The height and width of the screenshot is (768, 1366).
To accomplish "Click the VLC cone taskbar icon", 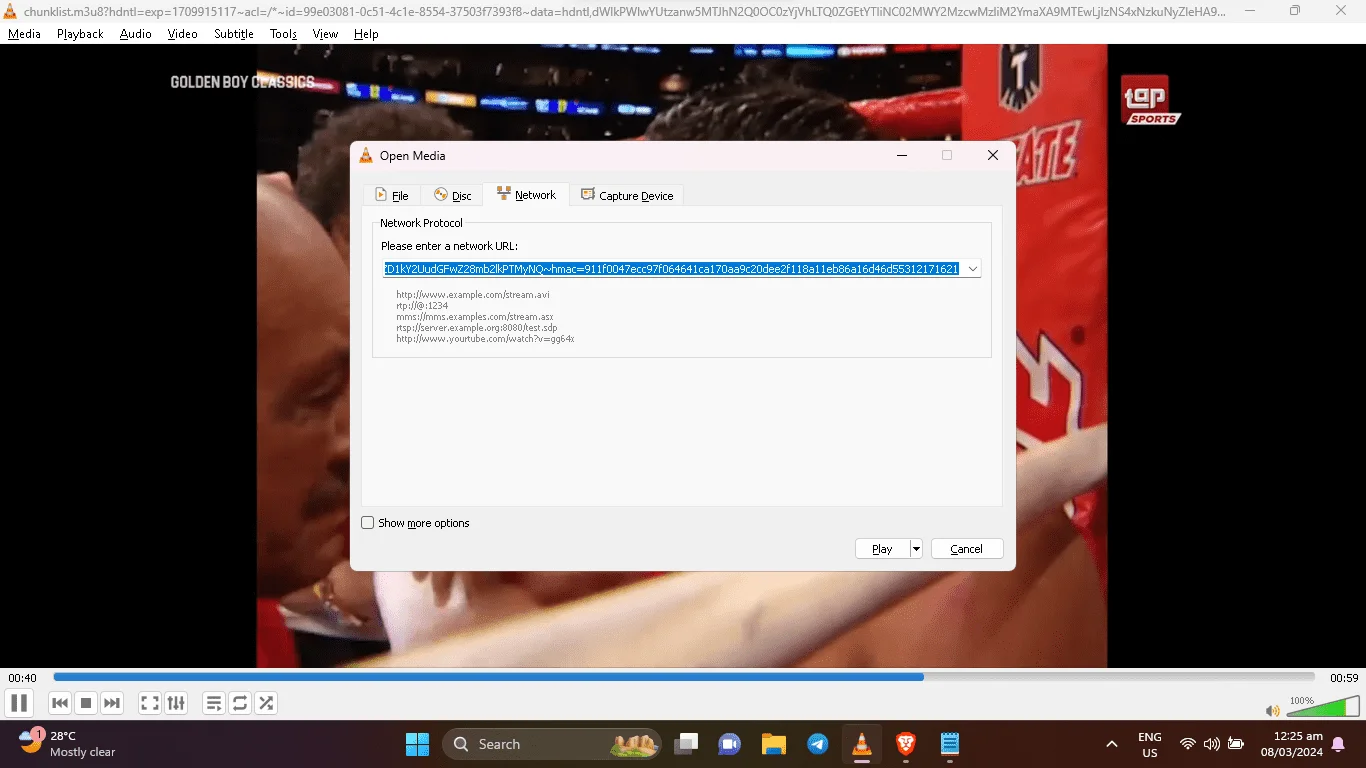I will click(861, 744).
